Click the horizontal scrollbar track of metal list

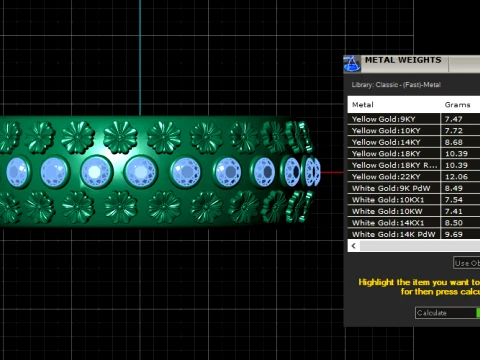pyautogui.click(x=420, y=246)
